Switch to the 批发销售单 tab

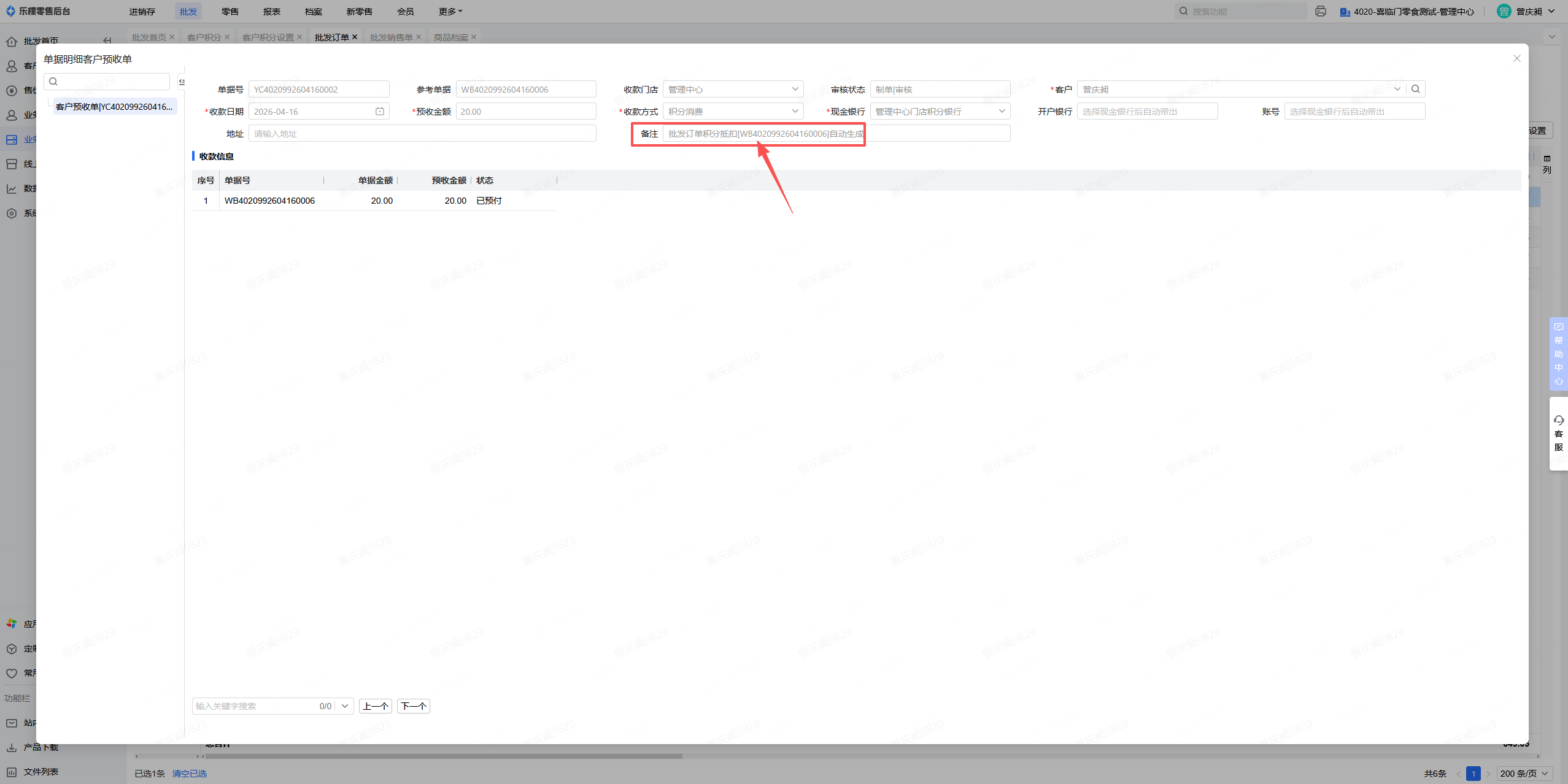(391, 37)
